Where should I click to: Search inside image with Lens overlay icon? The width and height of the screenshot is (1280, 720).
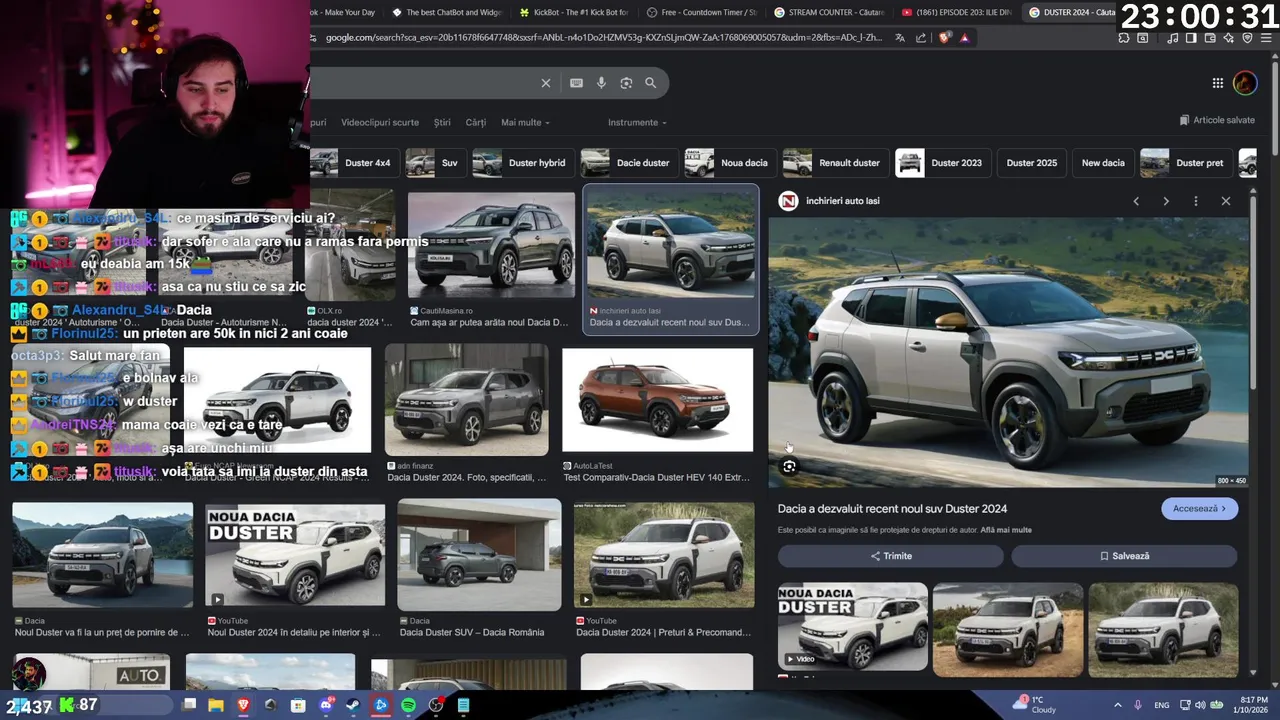790,467
